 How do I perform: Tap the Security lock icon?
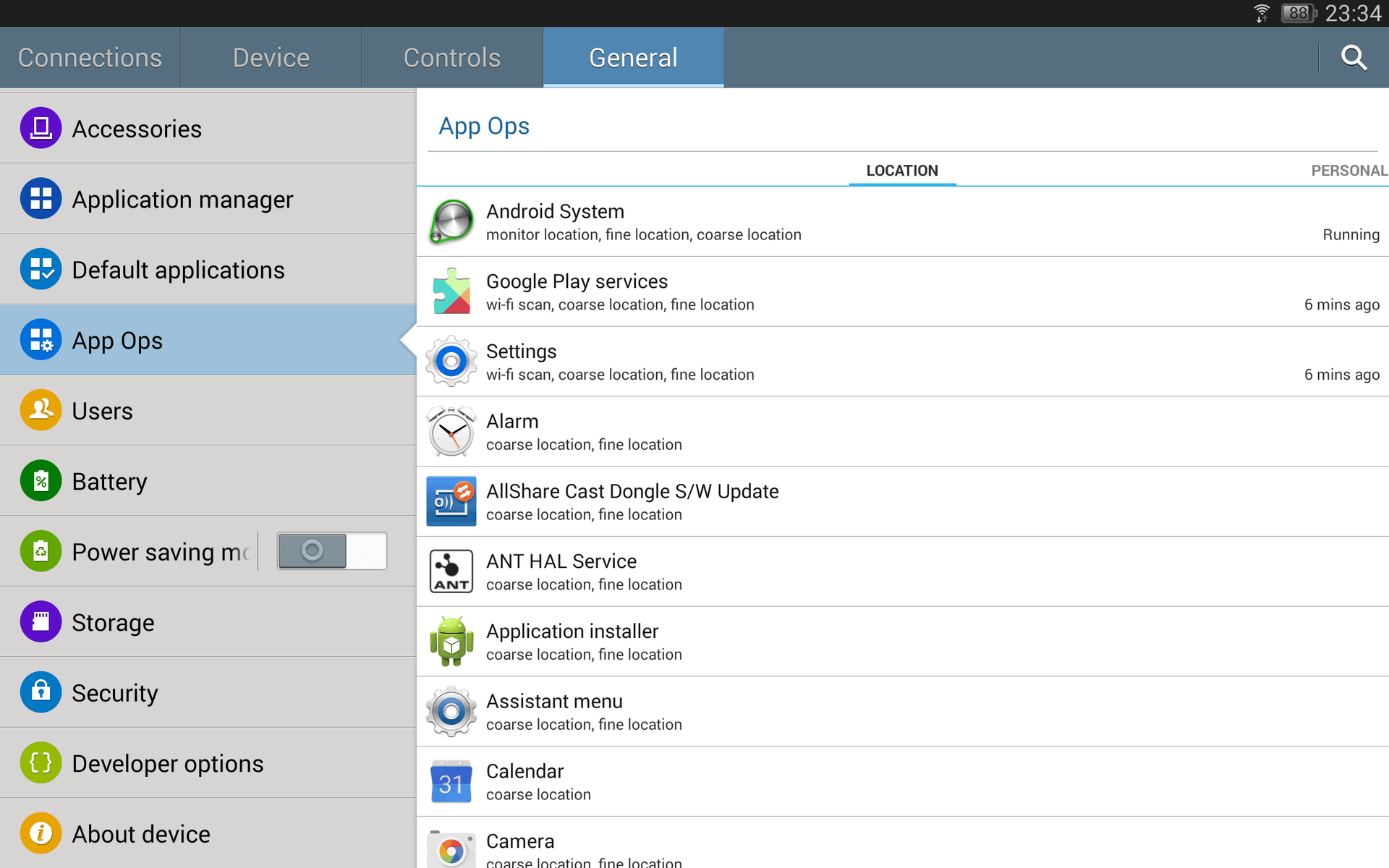point(41,692)
